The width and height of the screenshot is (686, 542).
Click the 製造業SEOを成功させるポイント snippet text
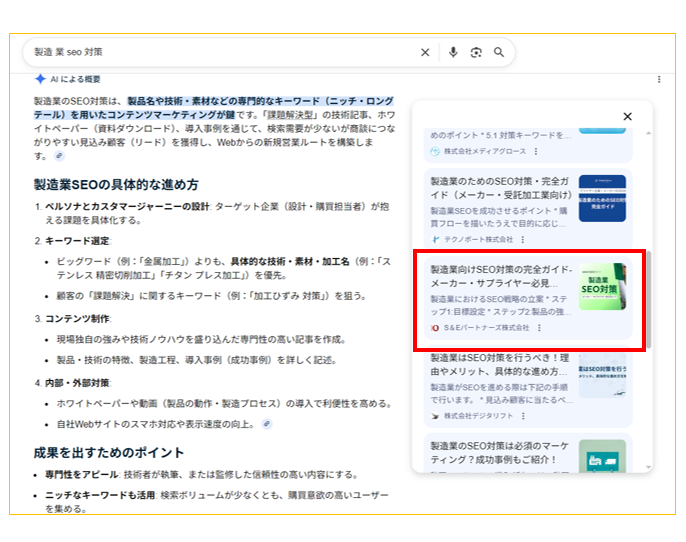(x=499, y=217)
